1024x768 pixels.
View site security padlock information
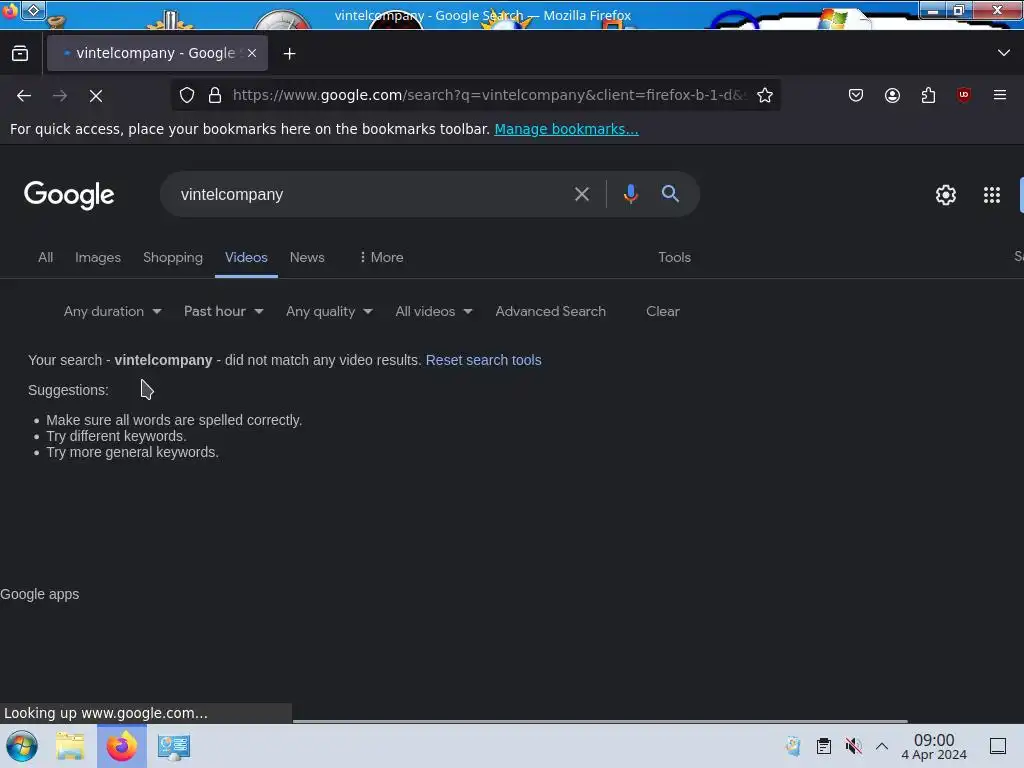[215, 95]
